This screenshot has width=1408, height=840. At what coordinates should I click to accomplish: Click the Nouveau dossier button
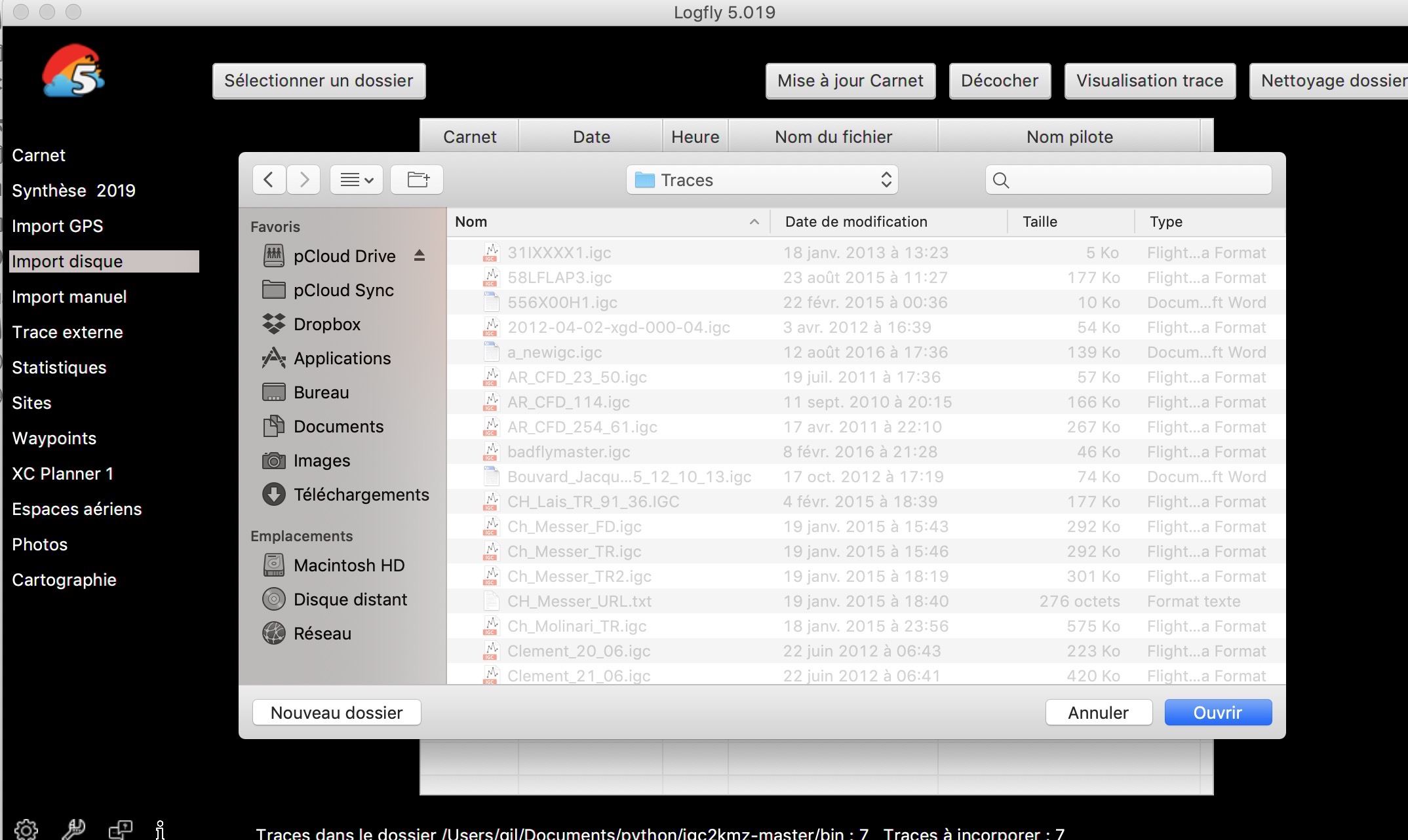(x=337, y=712)
